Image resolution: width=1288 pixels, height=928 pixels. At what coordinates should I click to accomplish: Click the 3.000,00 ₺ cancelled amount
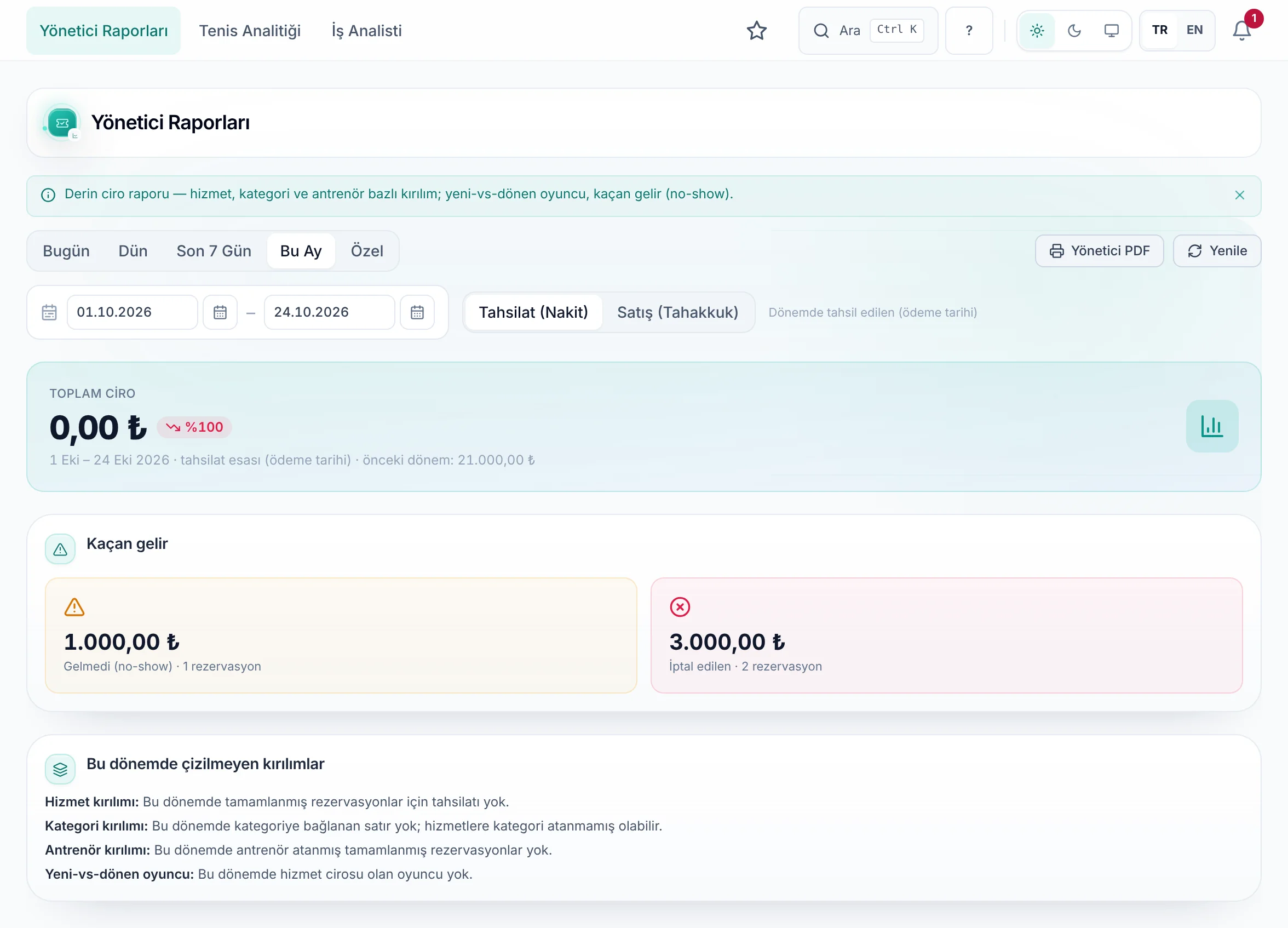pos(727,643)
